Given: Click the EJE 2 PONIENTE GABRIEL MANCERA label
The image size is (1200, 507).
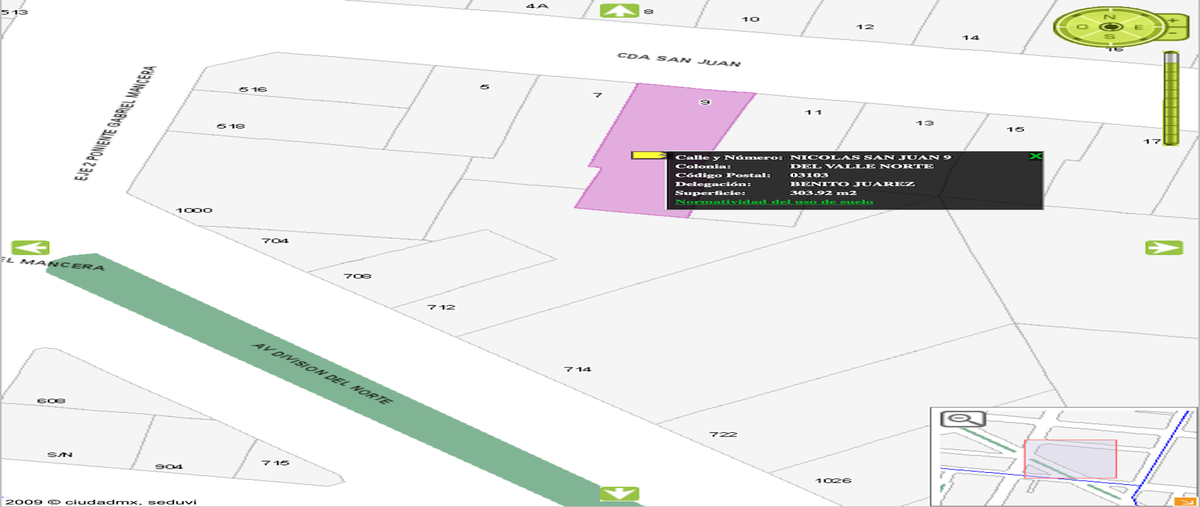Looking at the screenshot, I should (117, 125).
